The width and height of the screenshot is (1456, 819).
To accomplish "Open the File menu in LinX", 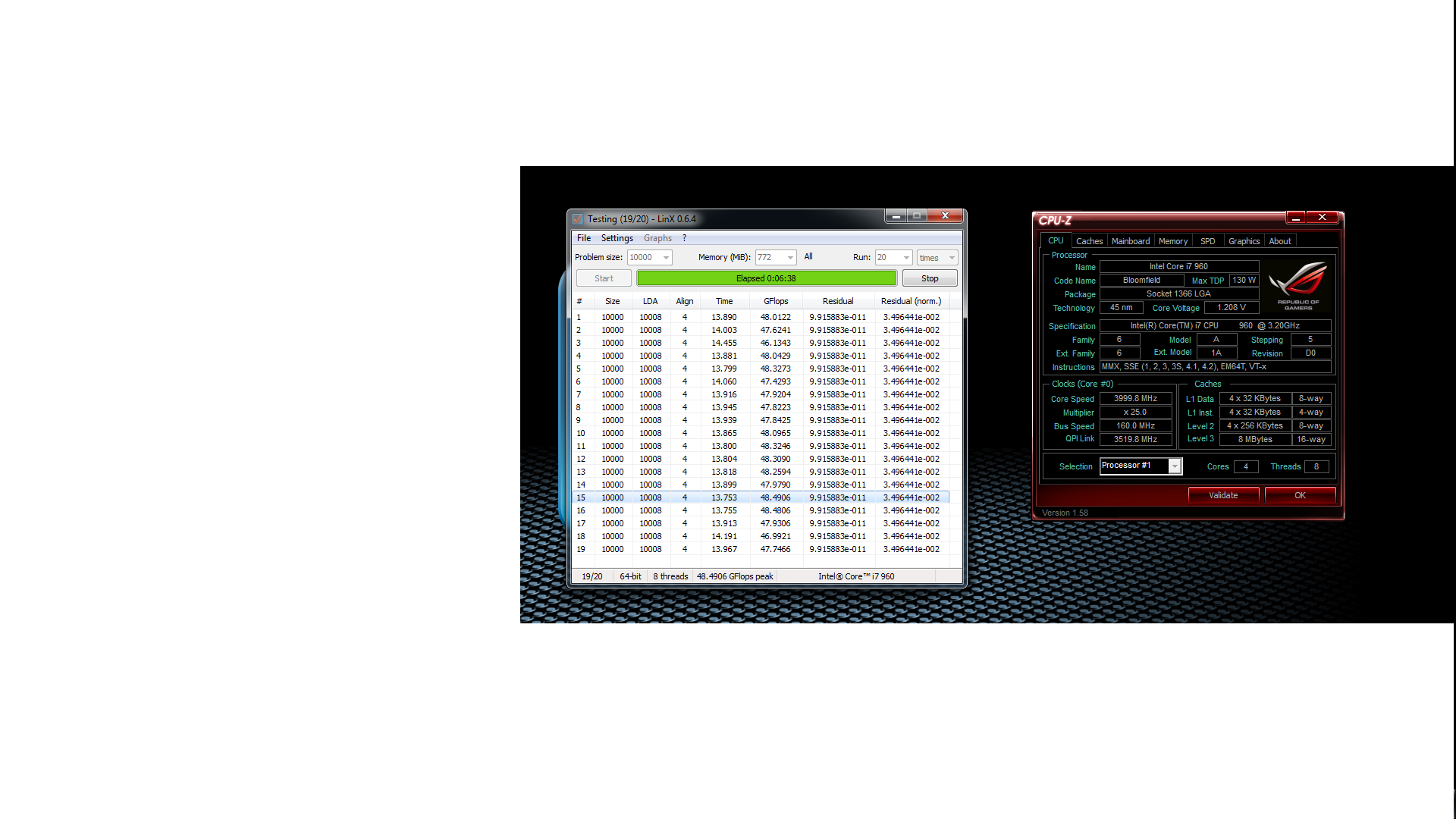I will coord(583,238).
